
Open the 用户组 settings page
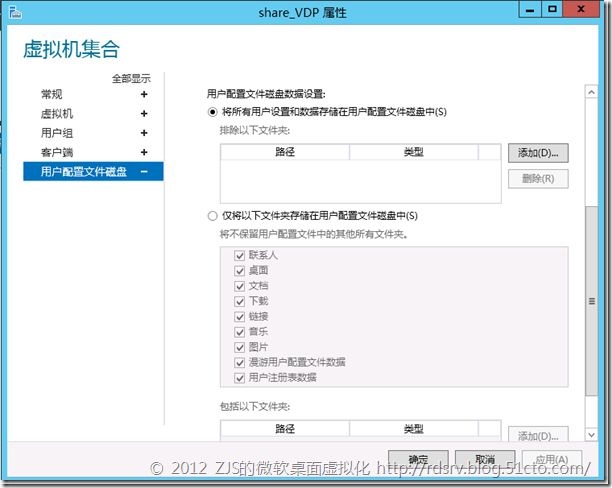tap(57, 133)
